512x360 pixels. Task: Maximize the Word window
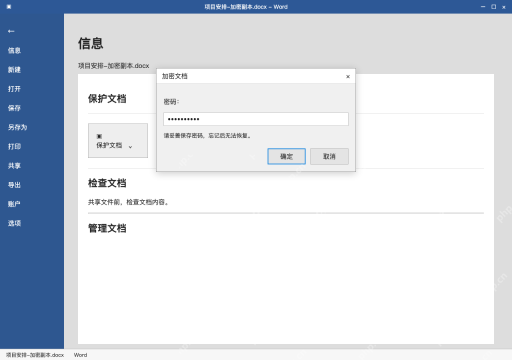tap(494, 7)
